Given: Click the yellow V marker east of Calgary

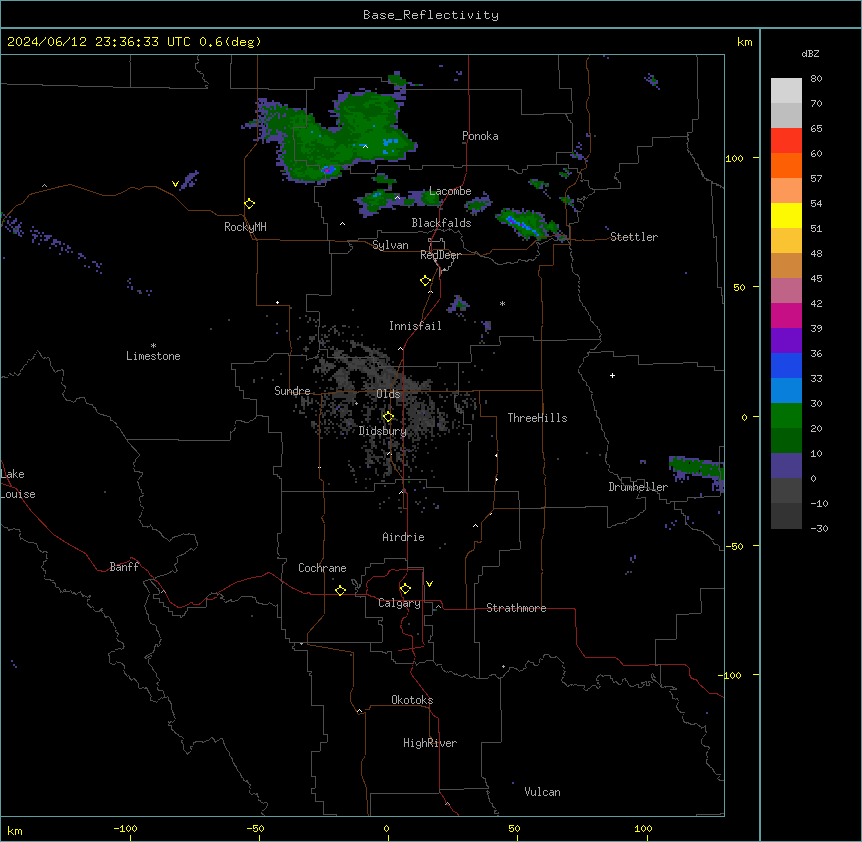Looking at the screenshot, I should (x=429, y=584).
